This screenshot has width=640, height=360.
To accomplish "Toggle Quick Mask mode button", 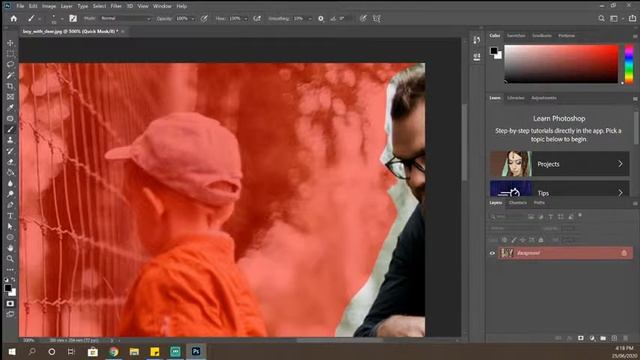I will pyautogui.click(x=11, y=304).
